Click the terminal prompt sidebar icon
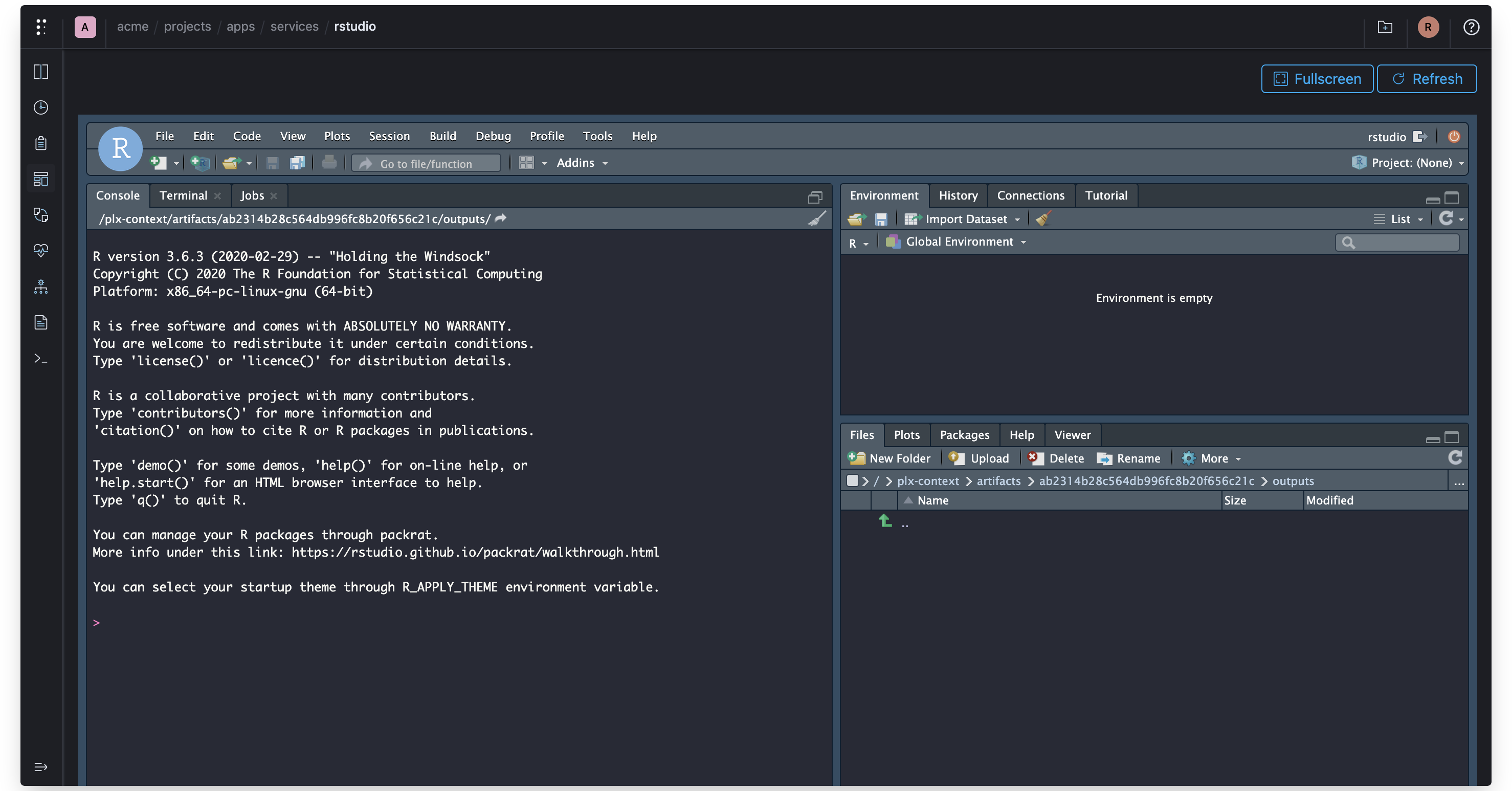1512x791 pixels. point(40,358)
